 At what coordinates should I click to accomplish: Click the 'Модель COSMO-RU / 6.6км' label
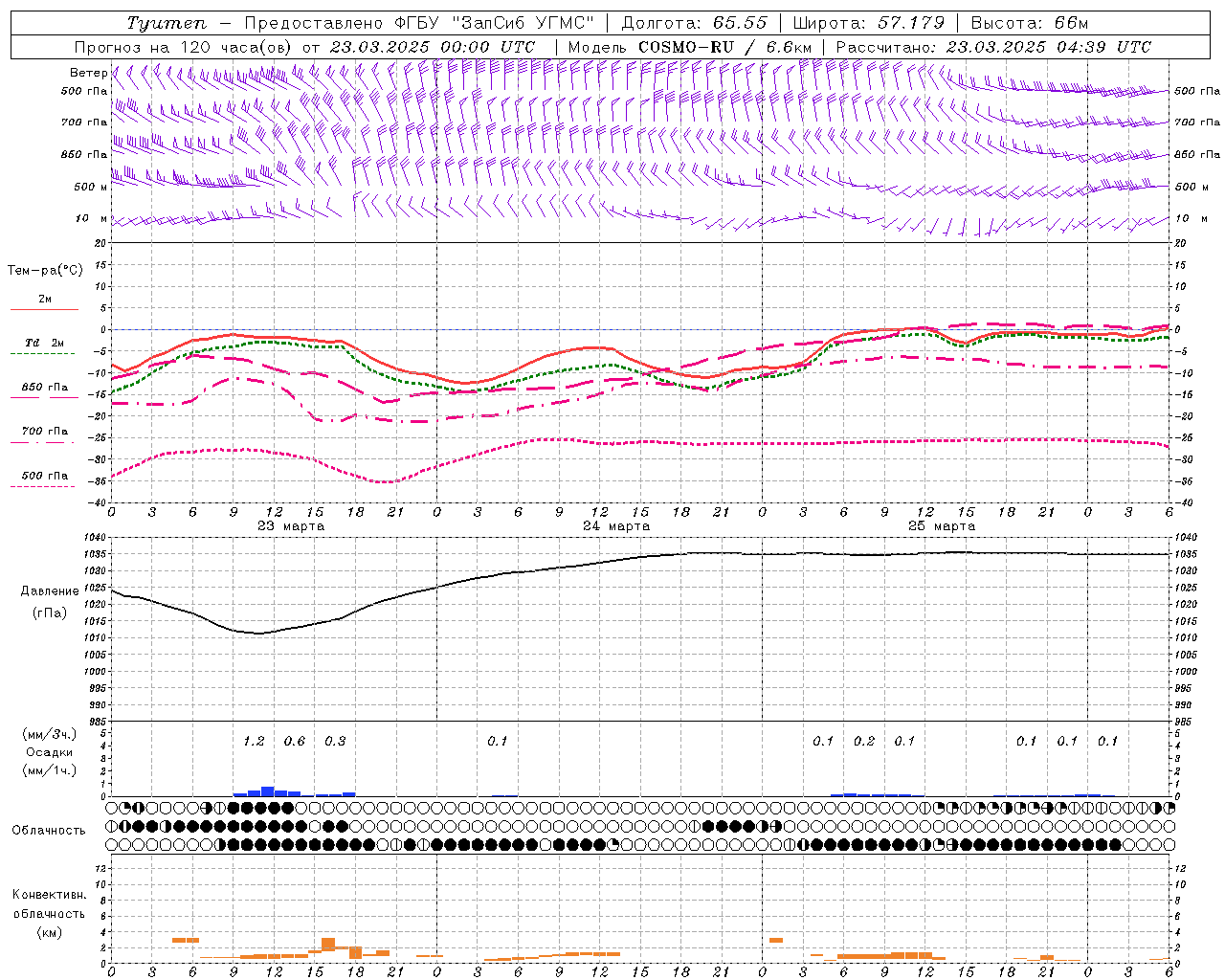(690, 47)
